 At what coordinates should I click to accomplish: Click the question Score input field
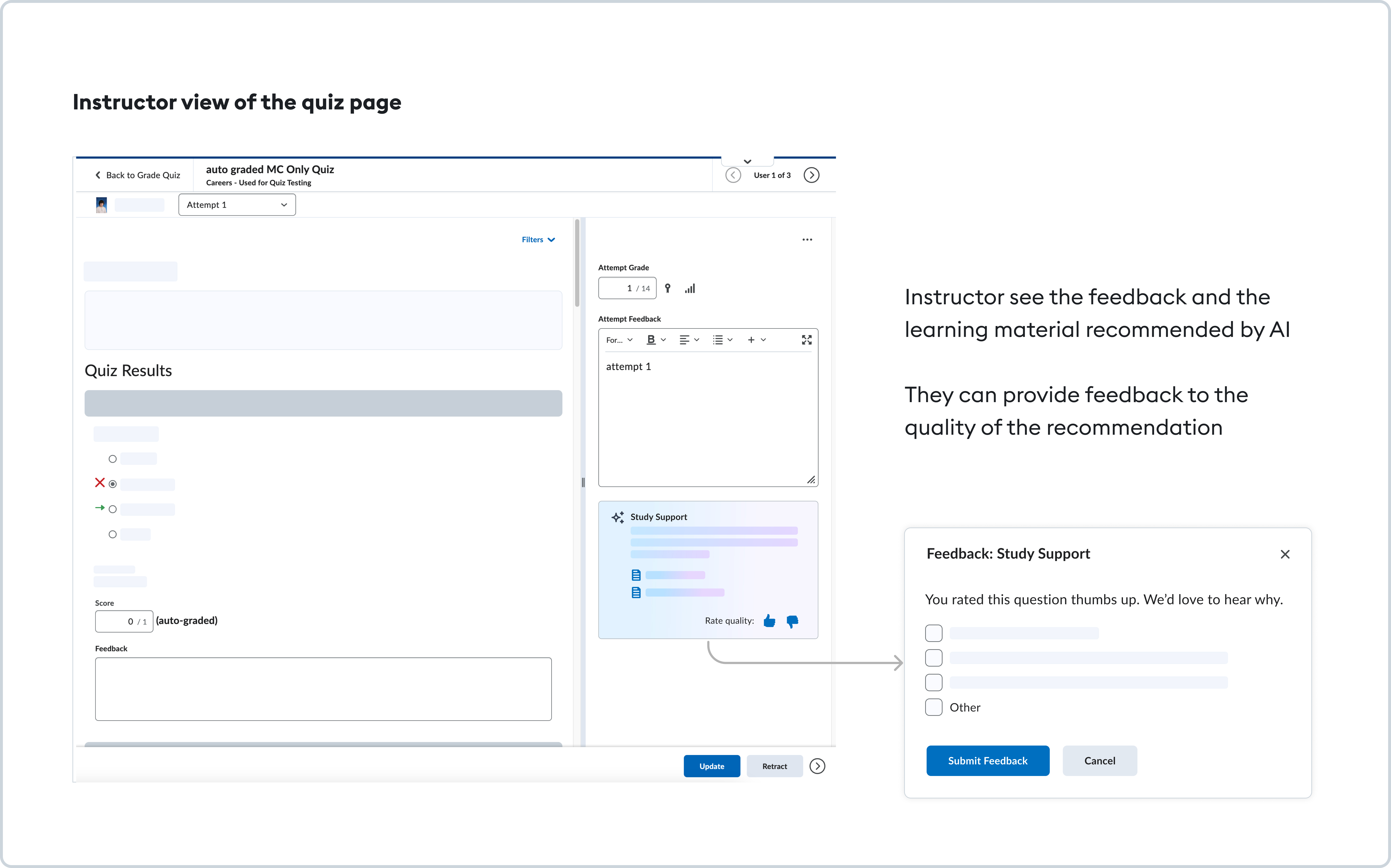pyautogui.click(x=124, y=621)
